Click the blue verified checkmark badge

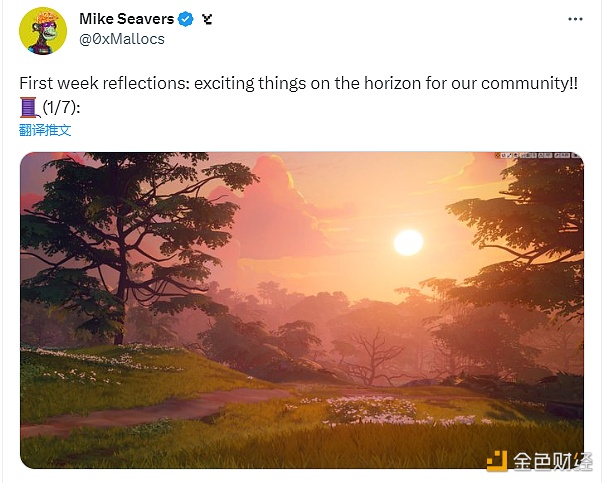[186, 19]
